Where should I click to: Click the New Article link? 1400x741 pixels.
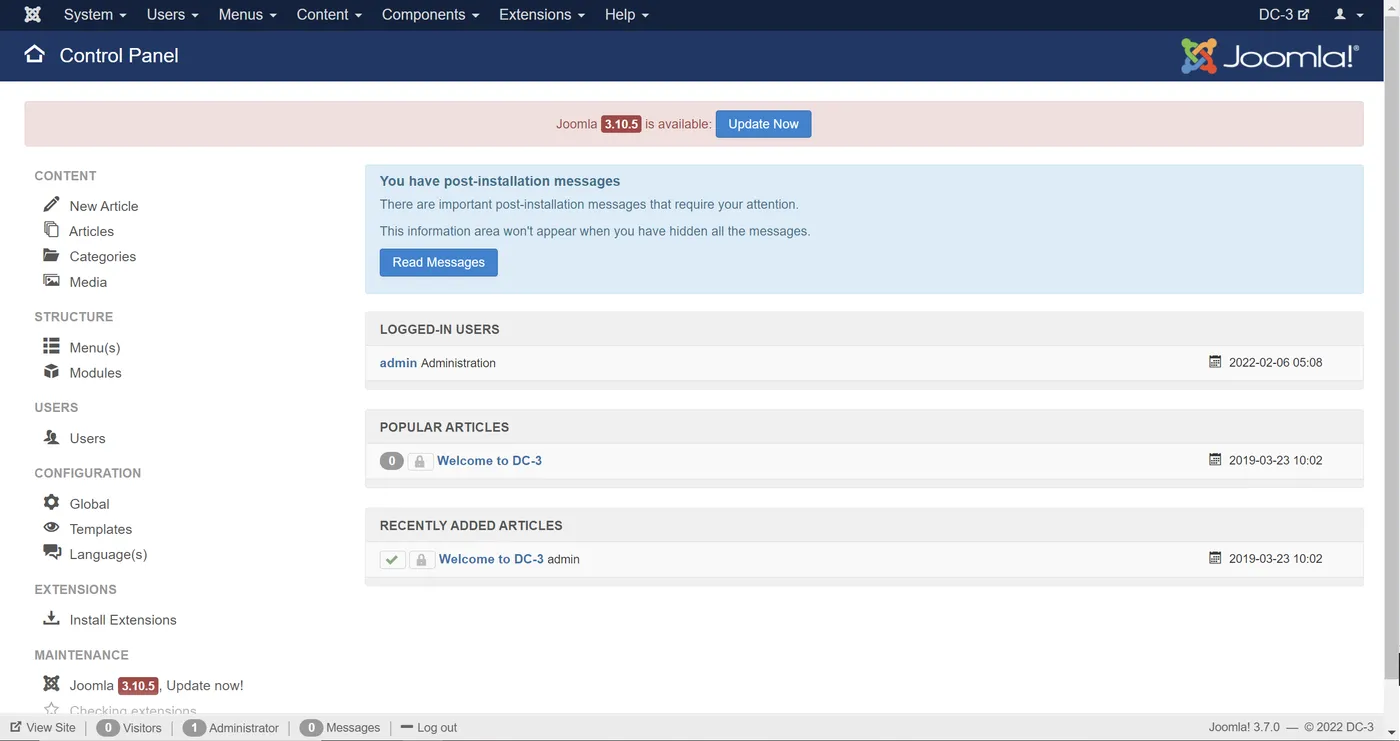tap(104, 206)
